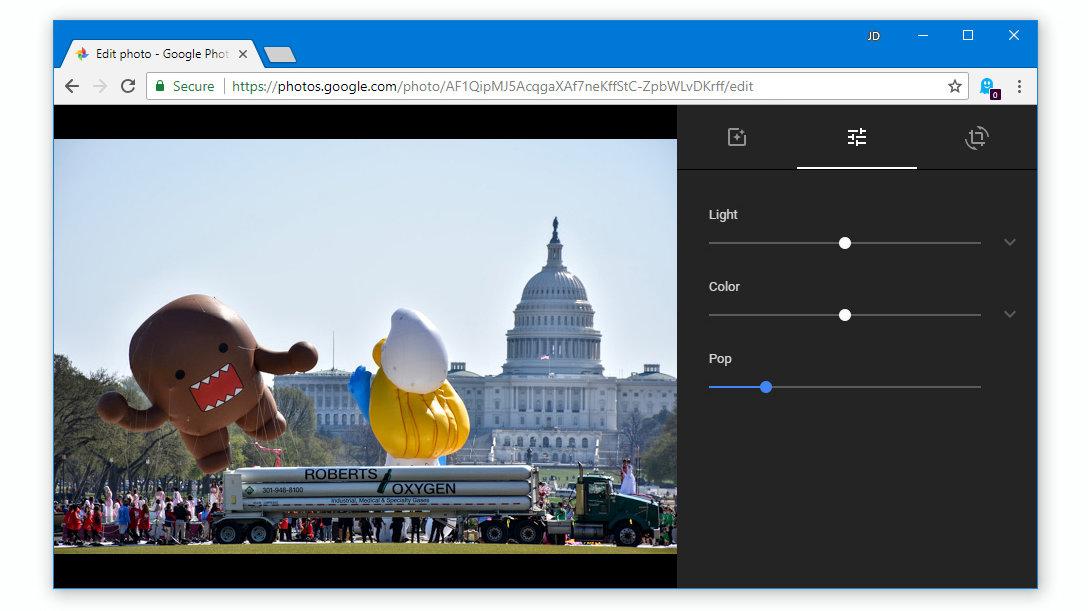Click the Pop slider handle
The width and height of the screenshot is (1088, 611).
tap(766, 386)
